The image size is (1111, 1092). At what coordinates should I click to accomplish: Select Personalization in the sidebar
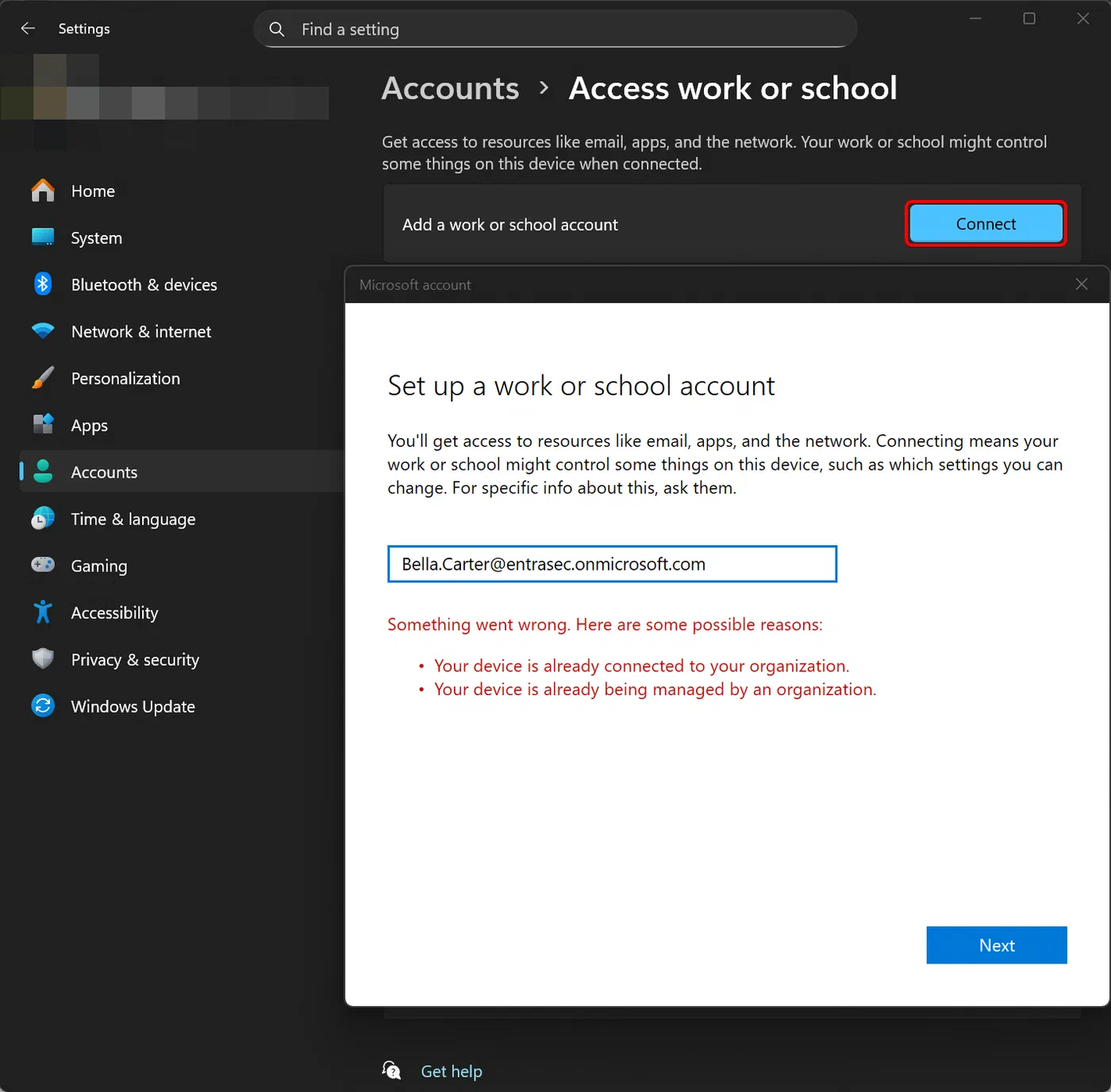[x=182, y=379]
